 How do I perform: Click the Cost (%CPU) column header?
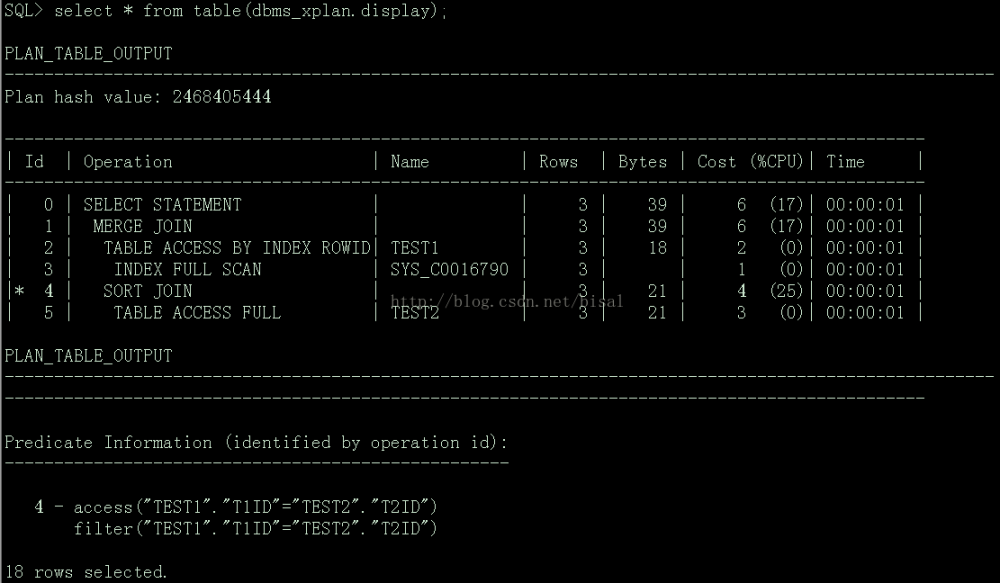coord(750,161)
